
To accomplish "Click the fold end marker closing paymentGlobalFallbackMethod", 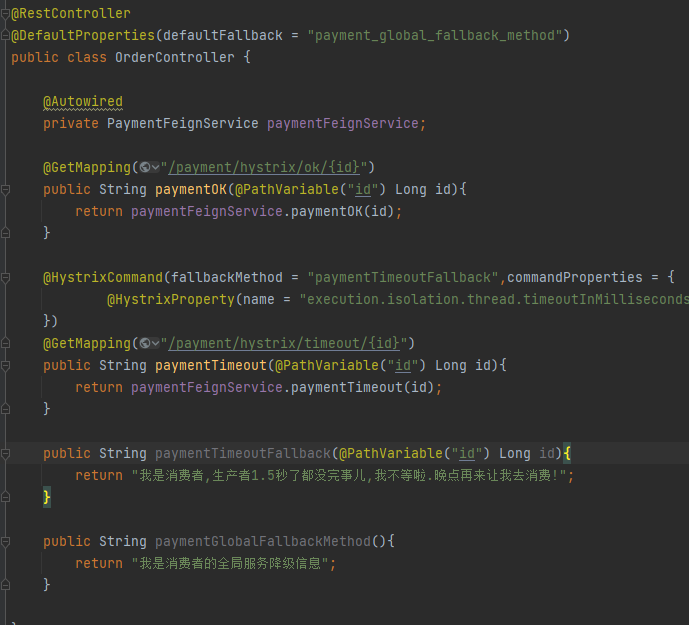I will point(5,585).
